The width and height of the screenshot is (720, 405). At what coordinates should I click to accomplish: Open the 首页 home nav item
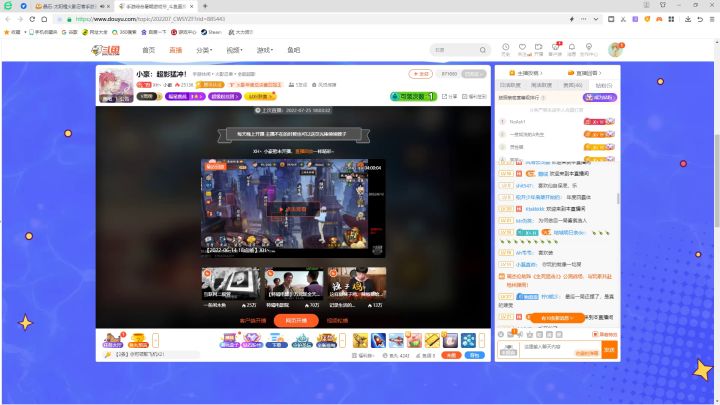click(x=148, y=50)
